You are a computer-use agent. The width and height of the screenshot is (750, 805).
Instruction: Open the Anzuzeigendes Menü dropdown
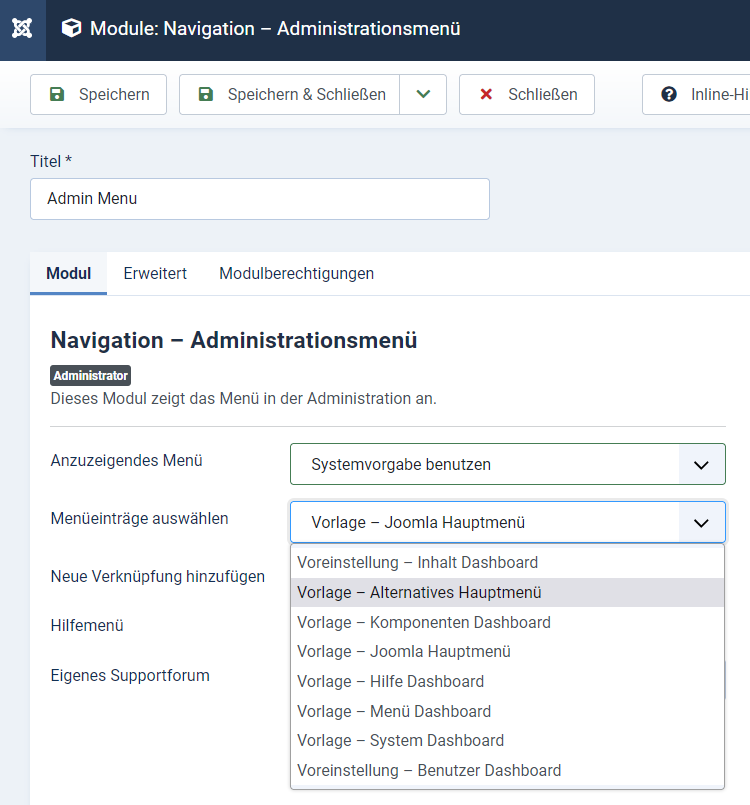[x=507, y=465]
